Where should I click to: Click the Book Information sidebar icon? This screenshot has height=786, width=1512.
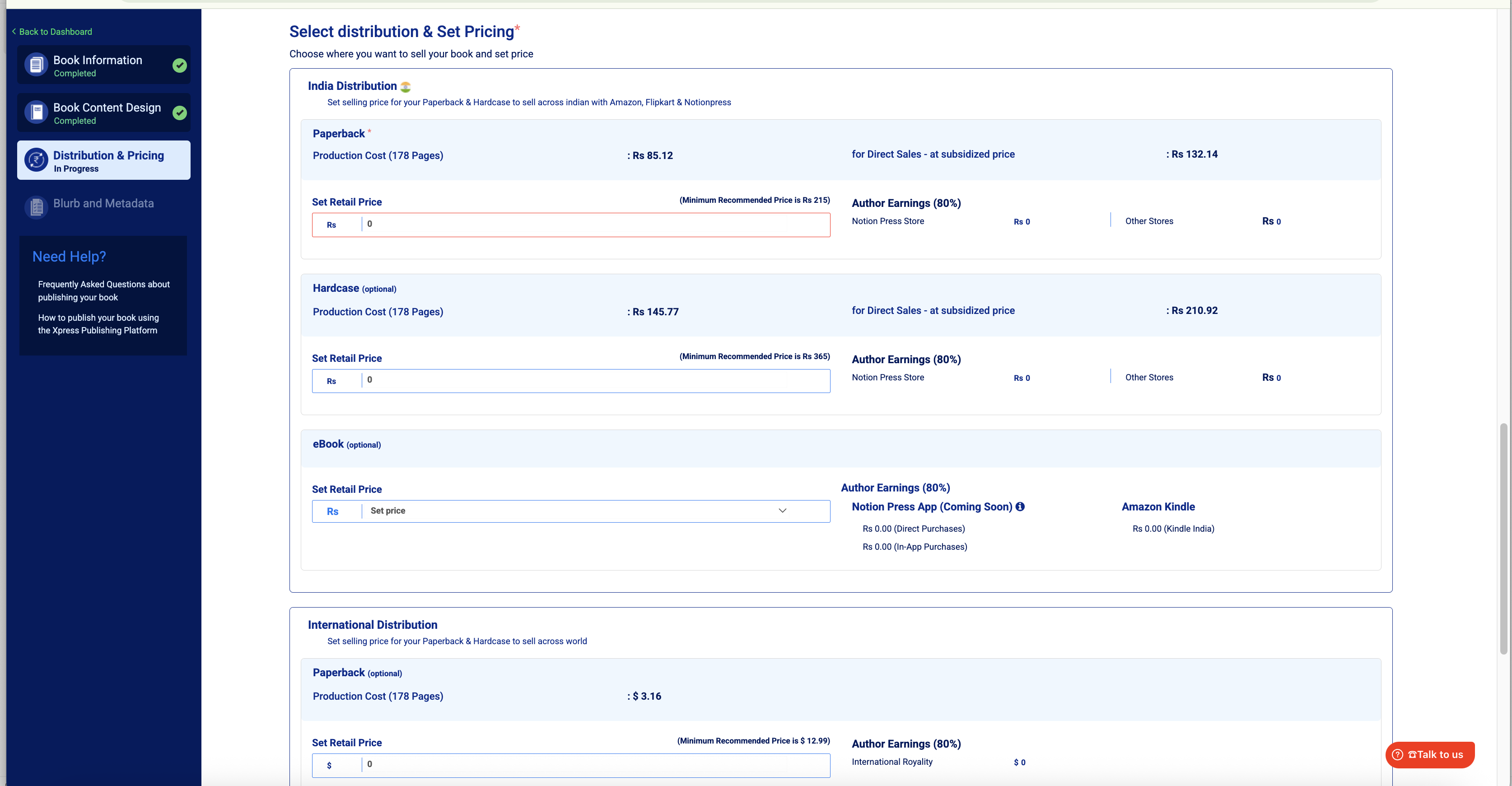[x=37, y=65]
